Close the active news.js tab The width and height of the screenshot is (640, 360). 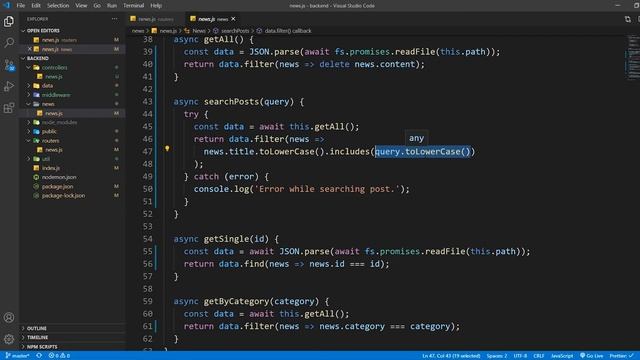[233, 19]
